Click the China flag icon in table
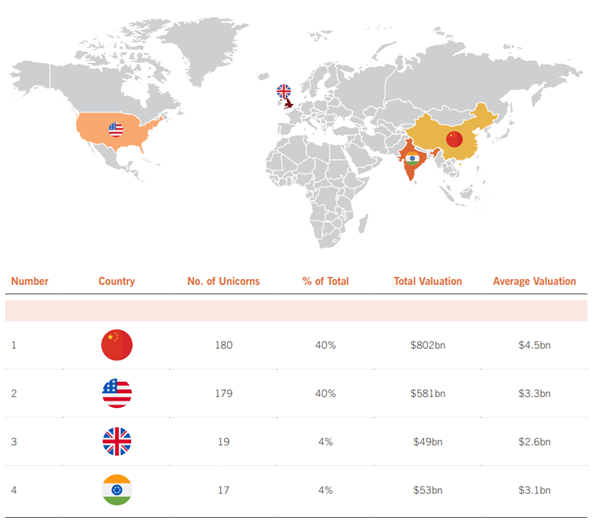The width and height of the screenshot is (613, 522). (117, 345)
